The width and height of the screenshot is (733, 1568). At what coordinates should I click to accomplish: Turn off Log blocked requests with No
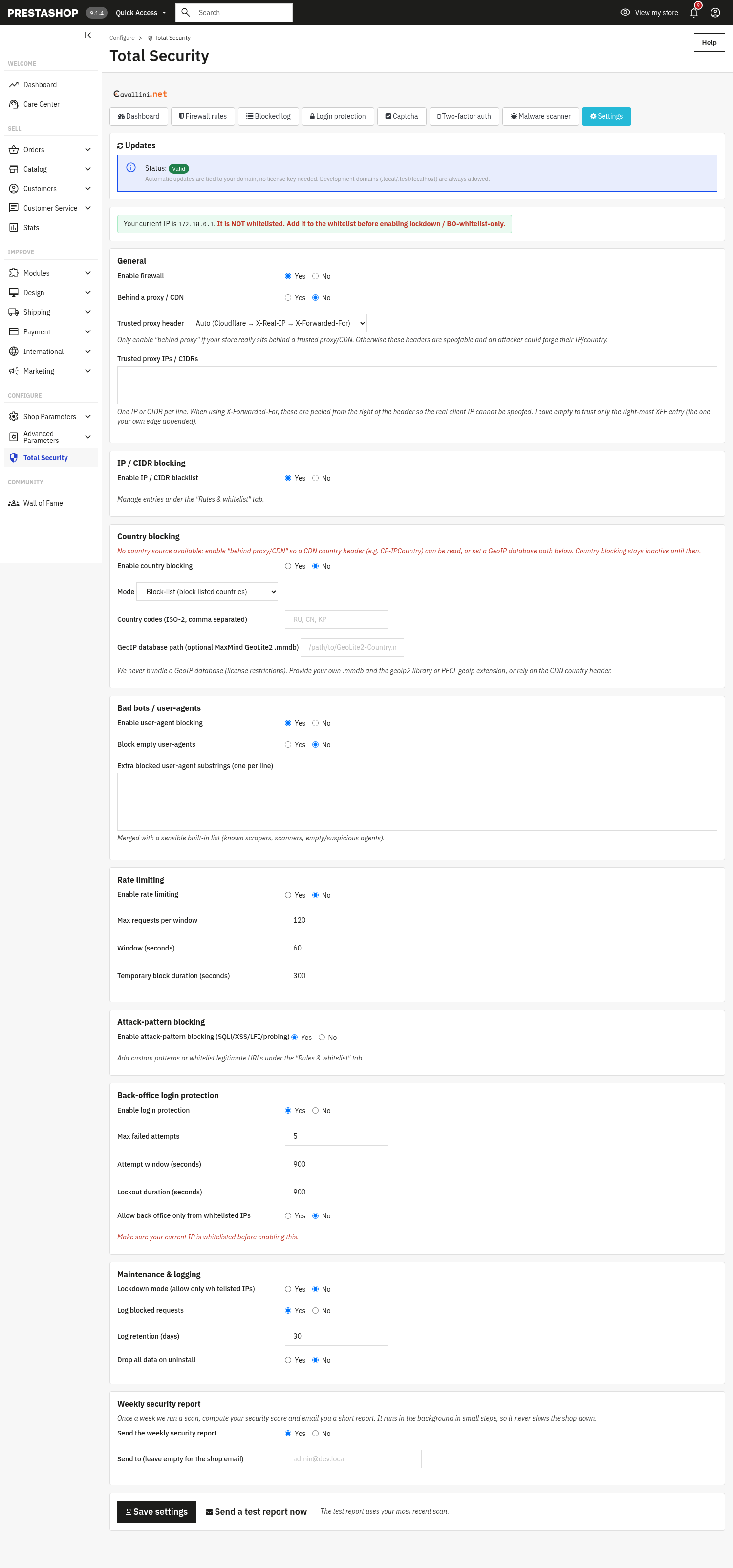[x=315, y=1310]
